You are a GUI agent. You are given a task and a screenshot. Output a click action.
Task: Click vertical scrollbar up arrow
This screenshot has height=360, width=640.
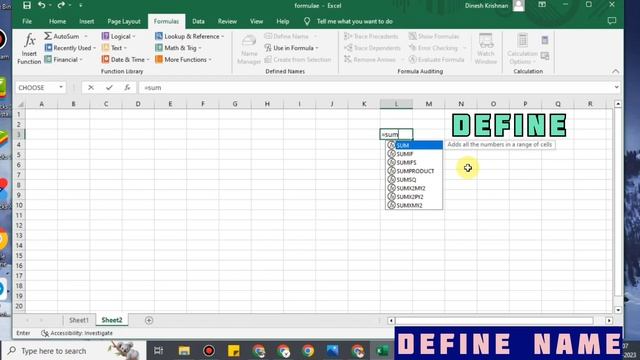pyautogui.click(x=618, y=104)
